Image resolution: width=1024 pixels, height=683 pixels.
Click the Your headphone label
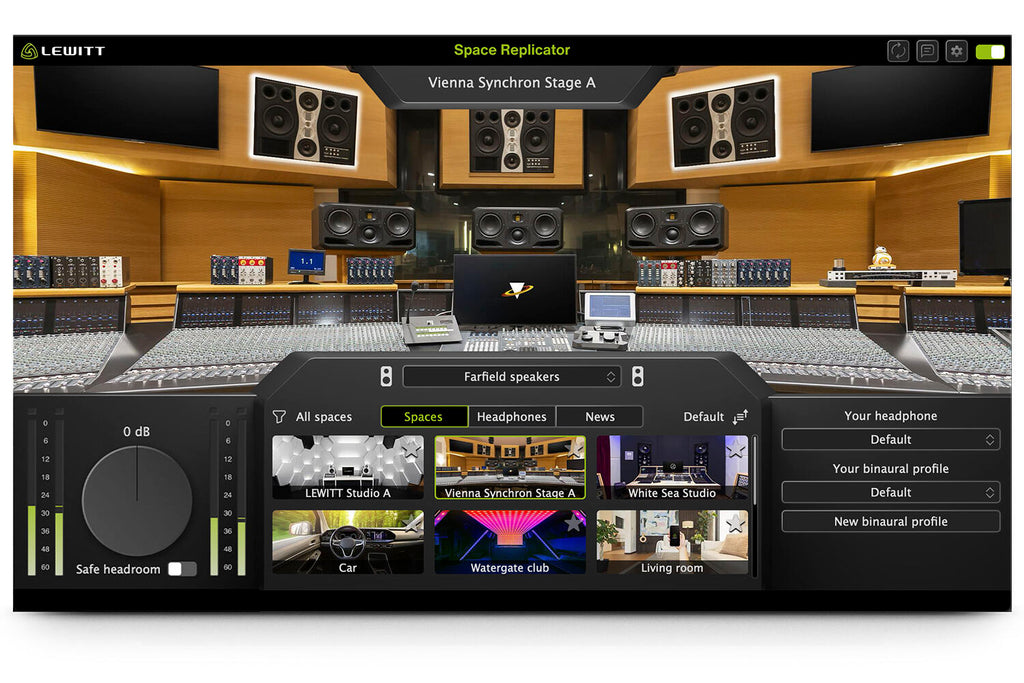(x=891, y=416)
